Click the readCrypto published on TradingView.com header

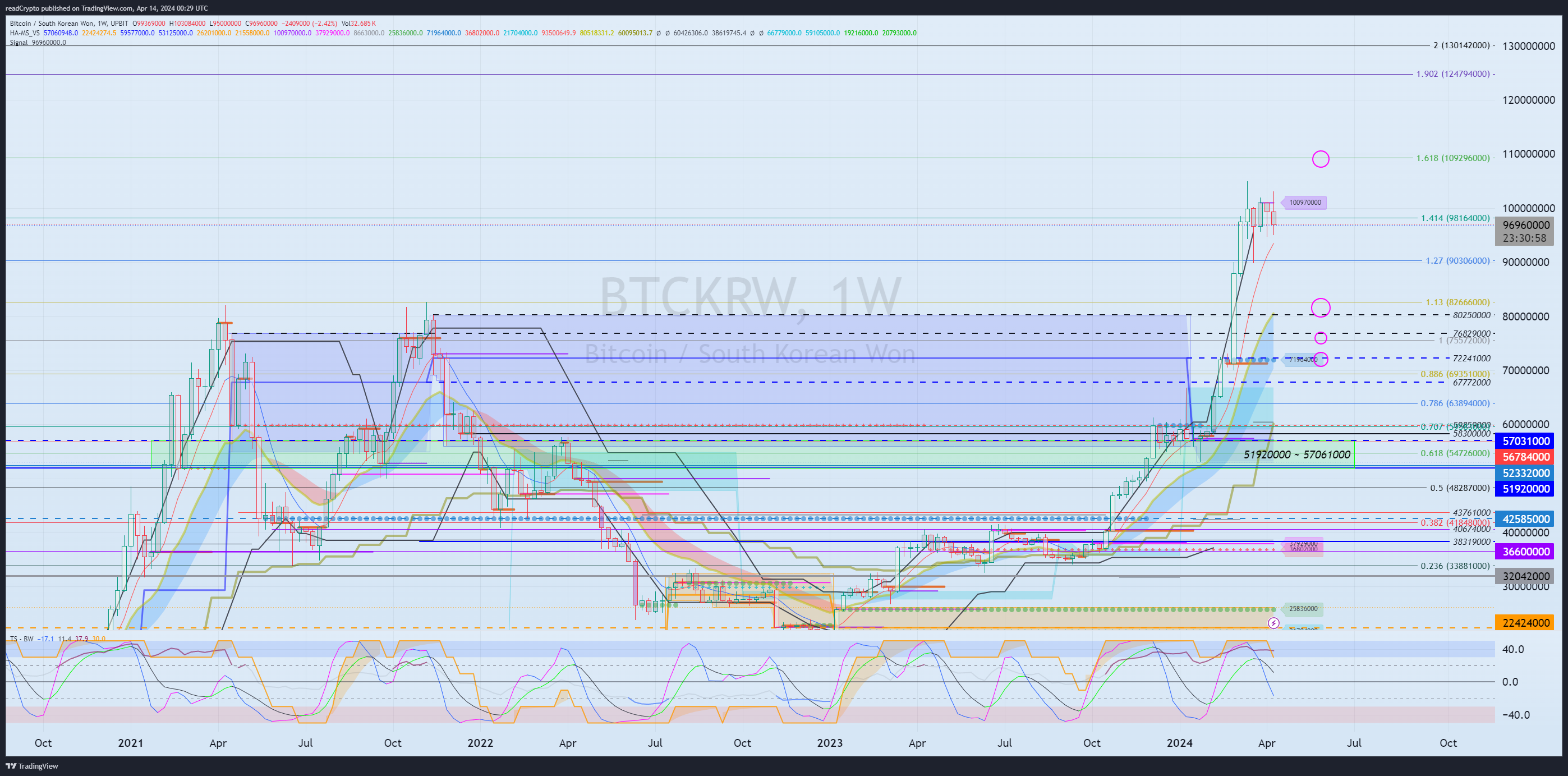pyautogui.click(x=107, y=8)
